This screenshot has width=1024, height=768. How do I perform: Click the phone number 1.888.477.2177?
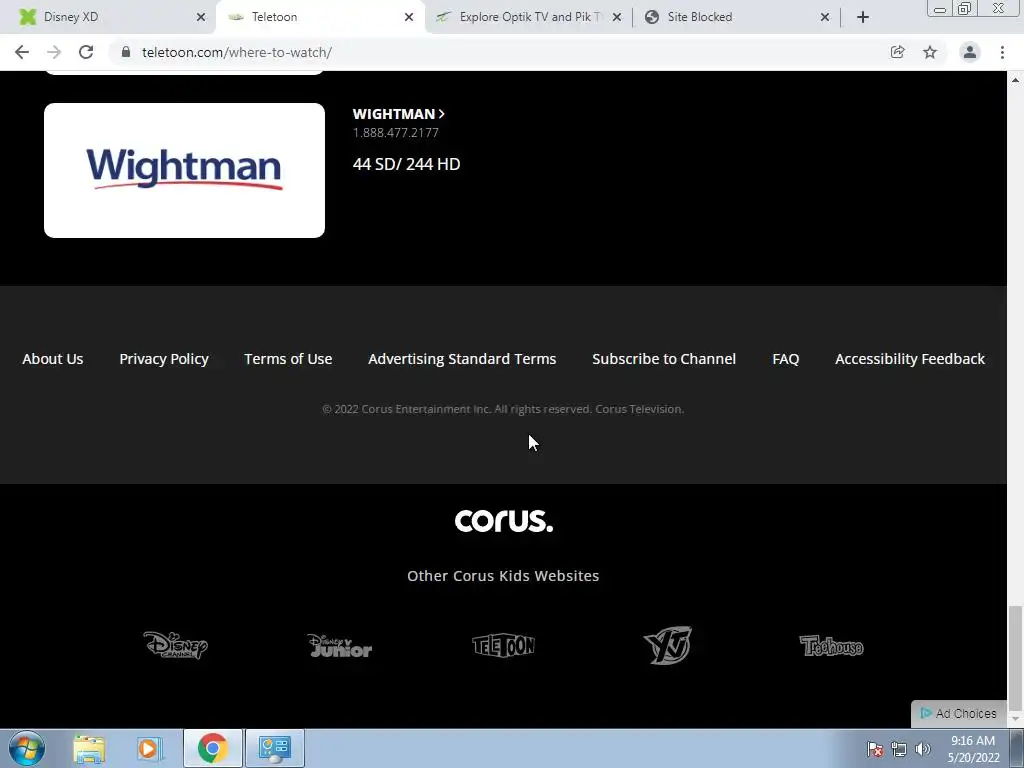coord(396,133)
